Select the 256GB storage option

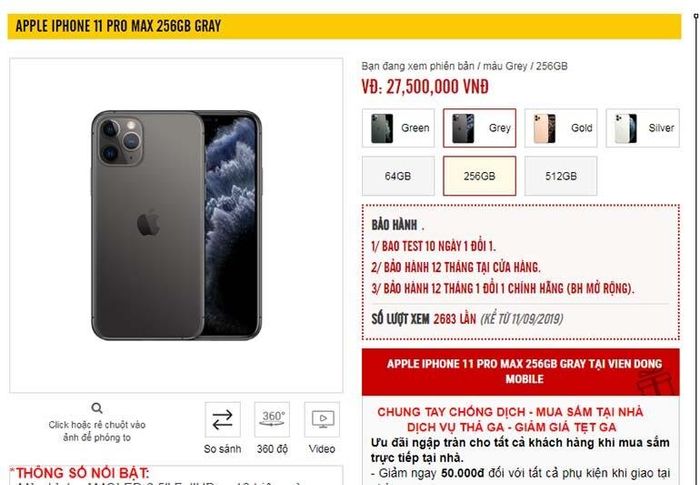479,176
